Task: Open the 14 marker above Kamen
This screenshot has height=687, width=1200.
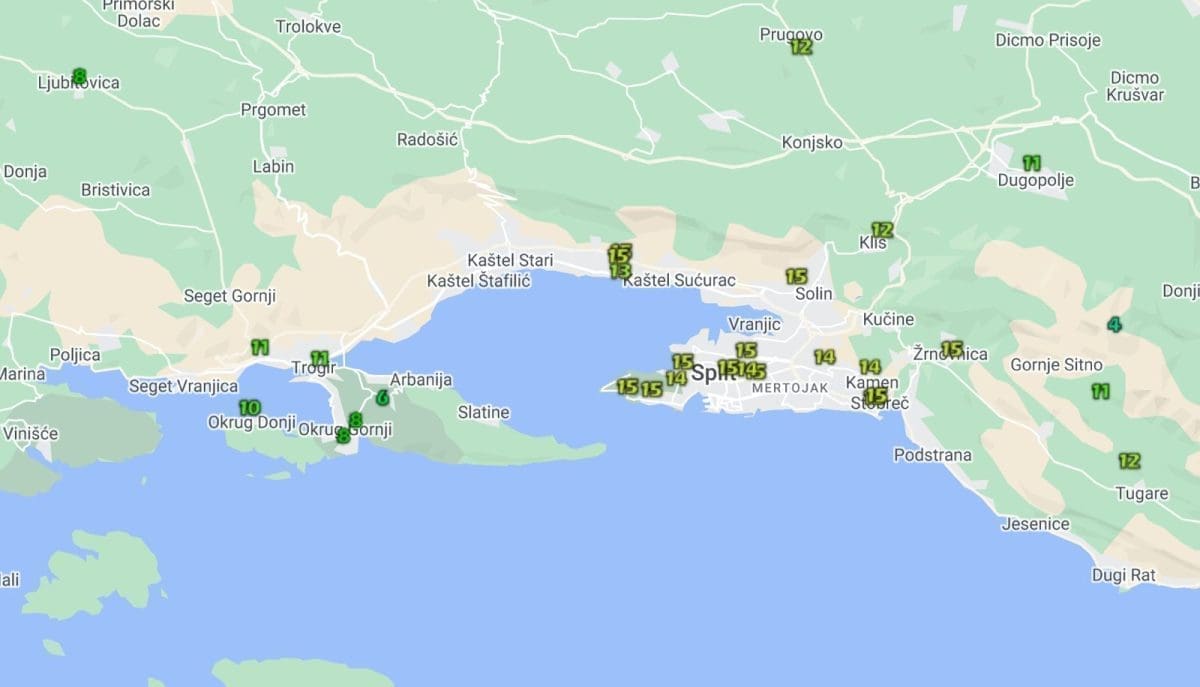Action: click(x=869, y=367)
